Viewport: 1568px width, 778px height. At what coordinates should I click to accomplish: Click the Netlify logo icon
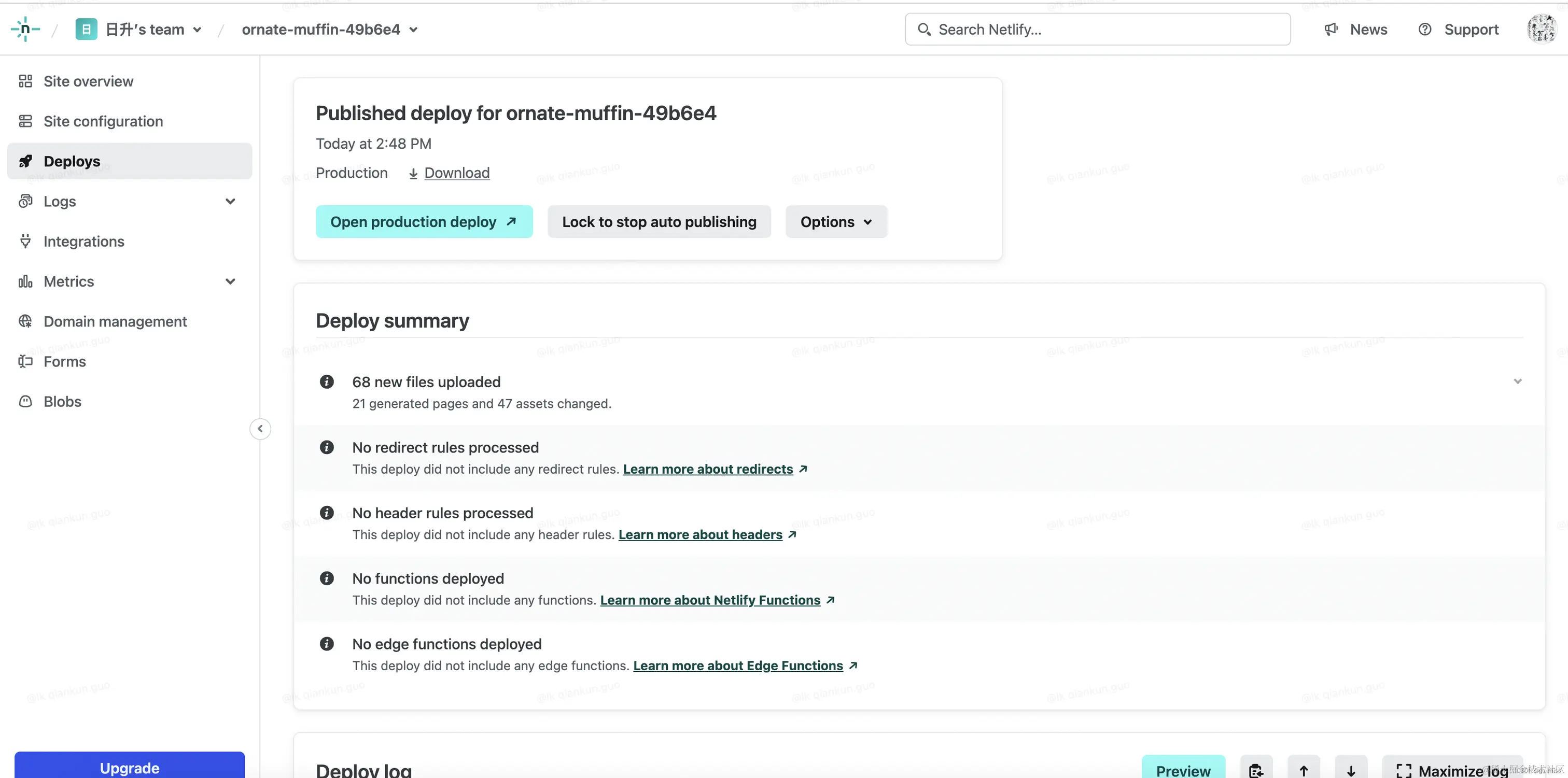coord(25,29)
